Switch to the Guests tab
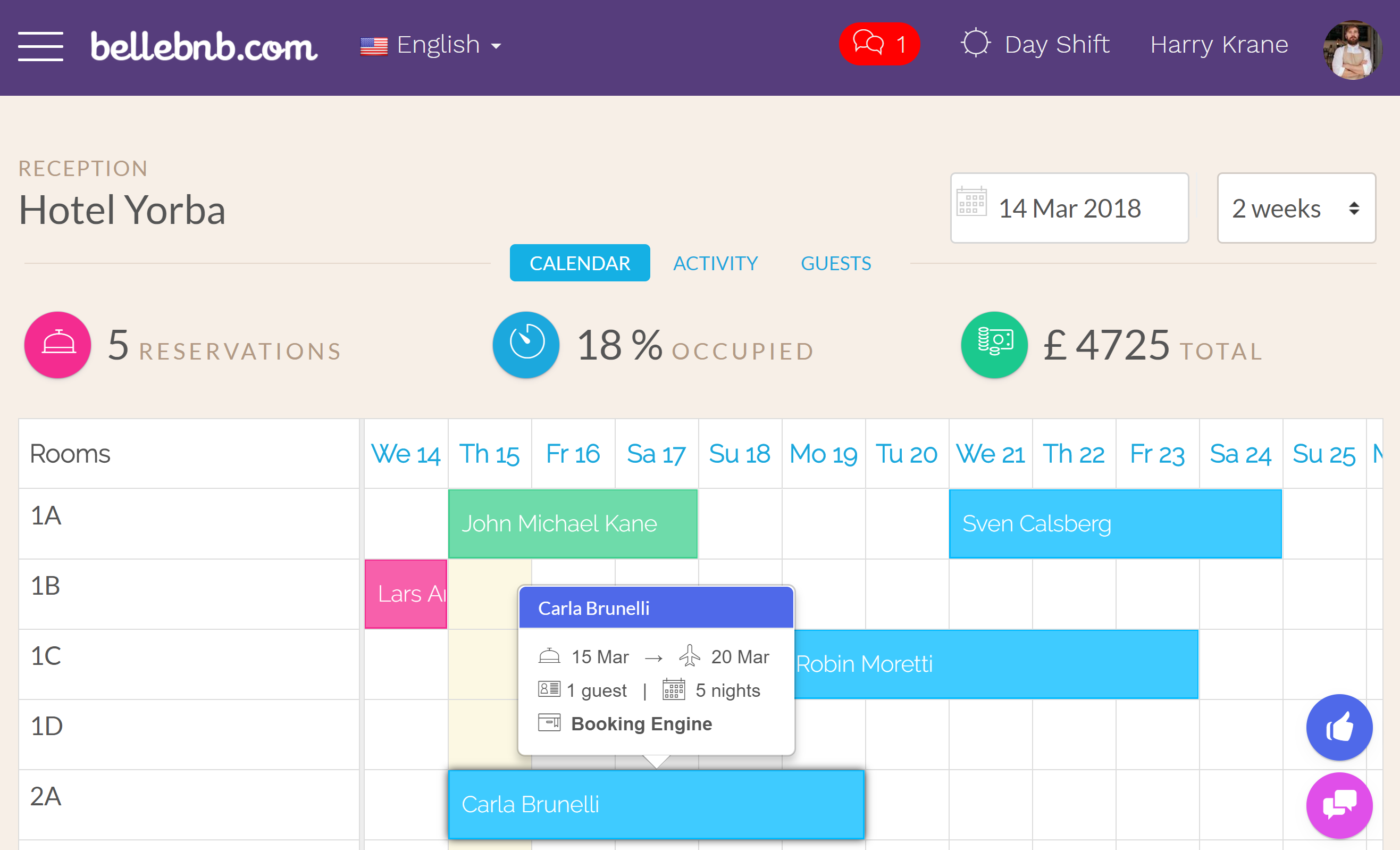The image size is (1400, 850). 835,263
